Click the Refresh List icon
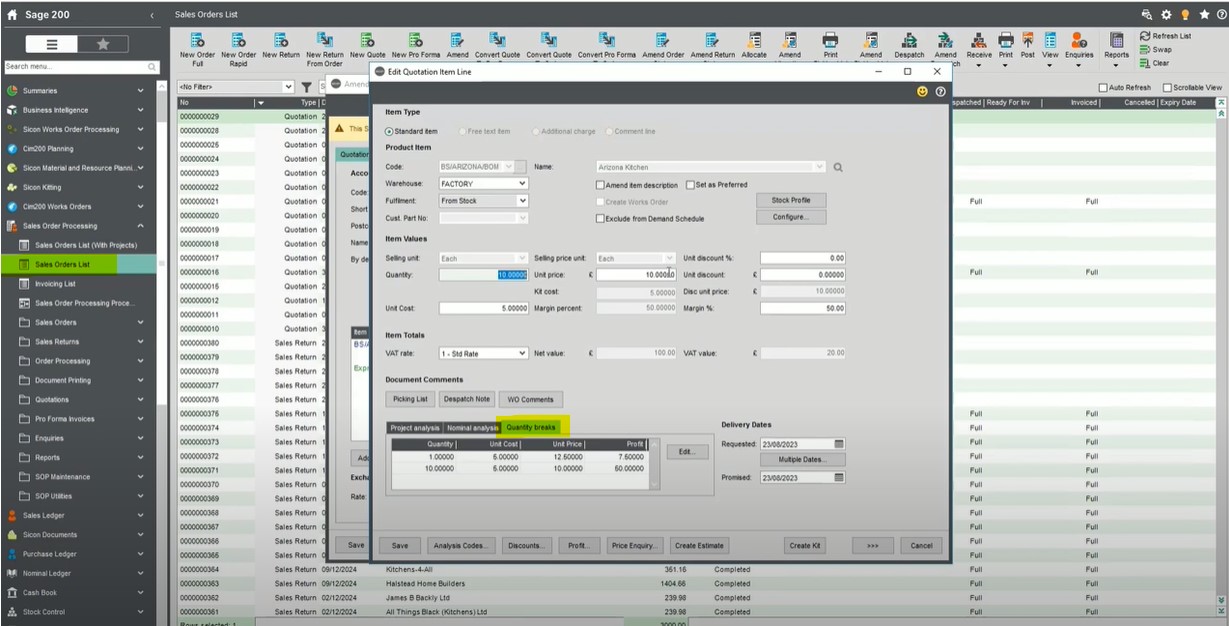The width and height of the screenshot is (1229, 626). click(1145, 36)
